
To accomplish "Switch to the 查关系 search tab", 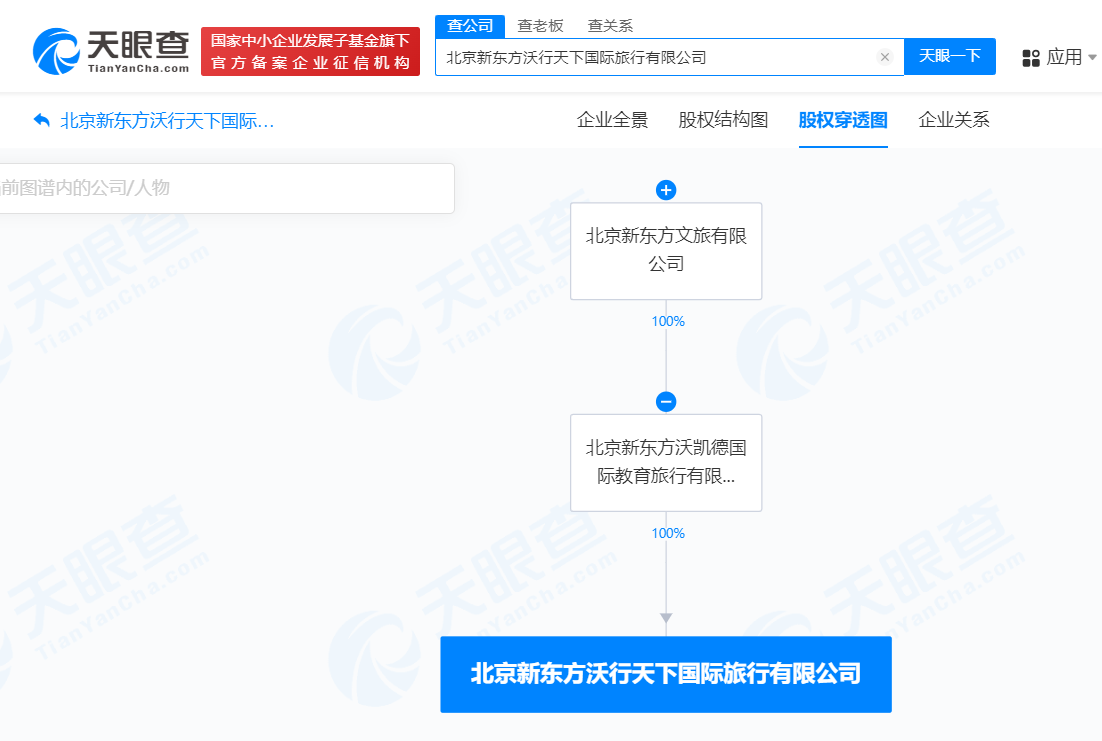I will [x=610, y=25].
